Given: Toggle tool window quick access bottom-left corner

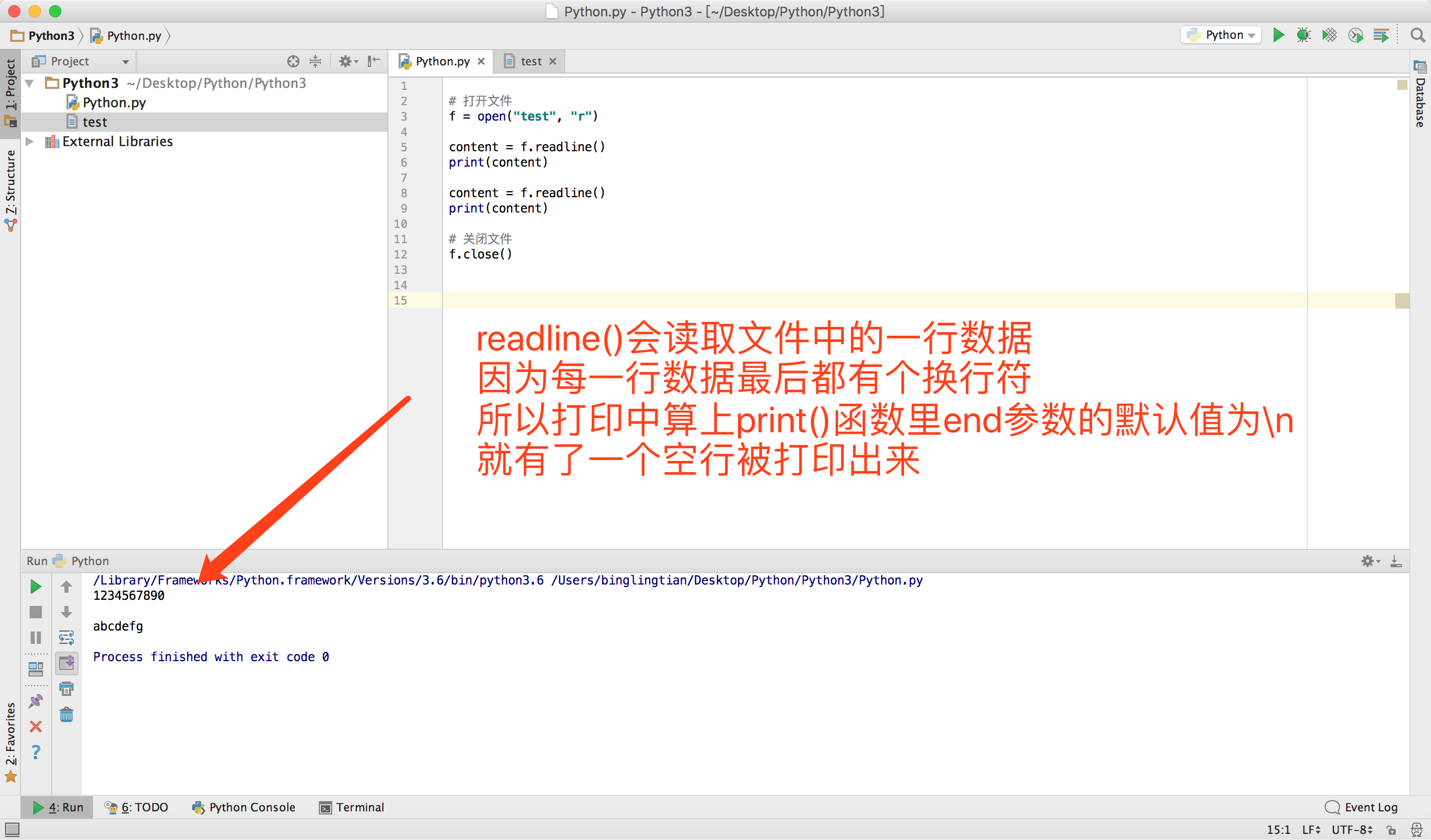Looking at the screenshot, I should tap(12, 829).
